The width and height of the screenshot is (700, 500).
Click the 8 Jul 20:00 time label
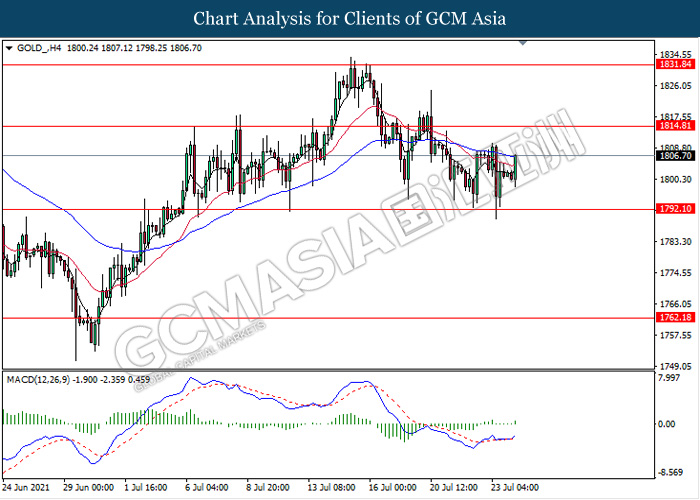pos(267,487)
